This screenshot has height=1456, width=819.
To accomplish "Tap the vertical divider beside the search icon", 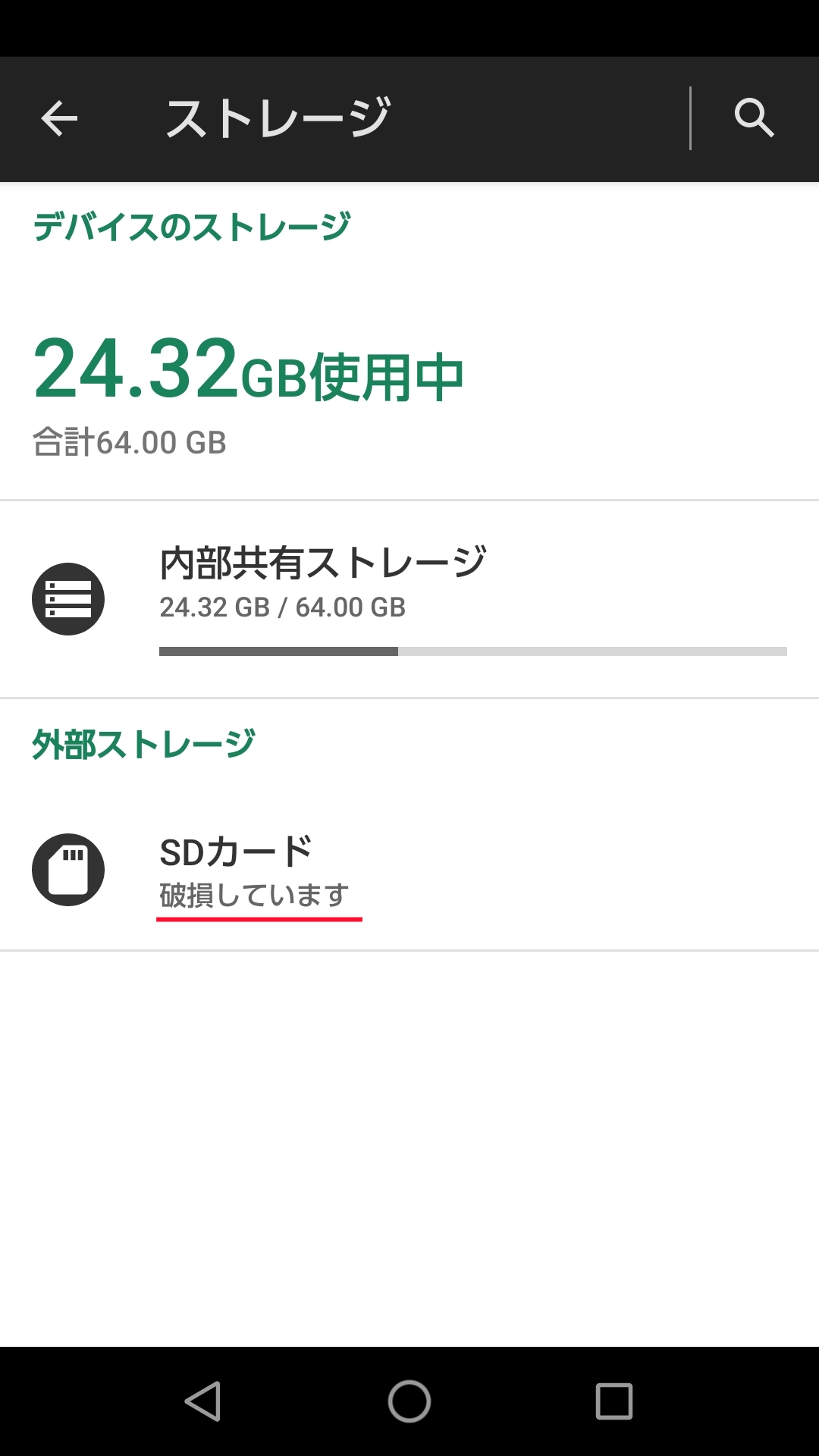I will [690, 118].
